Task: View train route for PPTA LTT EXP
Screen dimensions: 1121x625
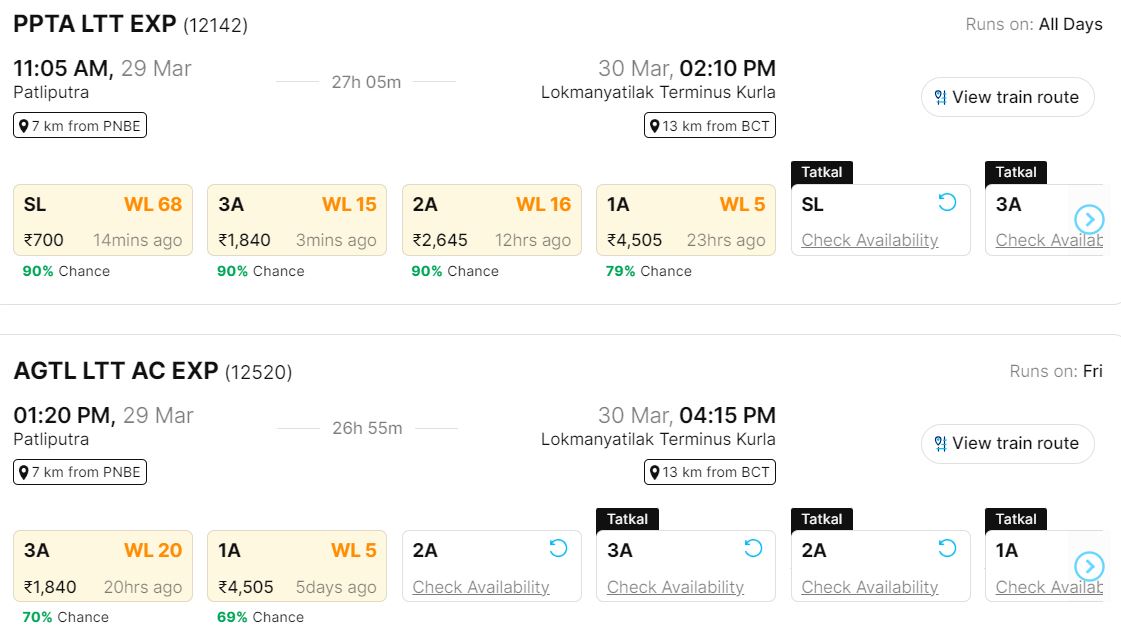Action: [x=1007, y=97]
